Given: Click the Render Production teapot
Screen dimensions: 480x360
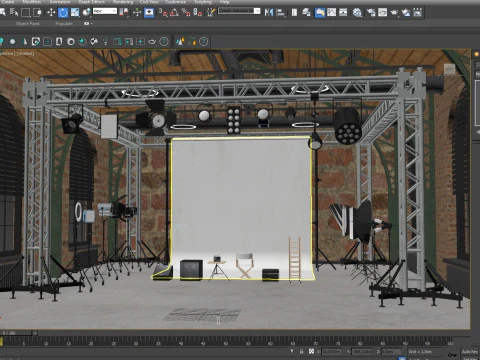Looking at the screenshot, I should (x=394, y=13).
